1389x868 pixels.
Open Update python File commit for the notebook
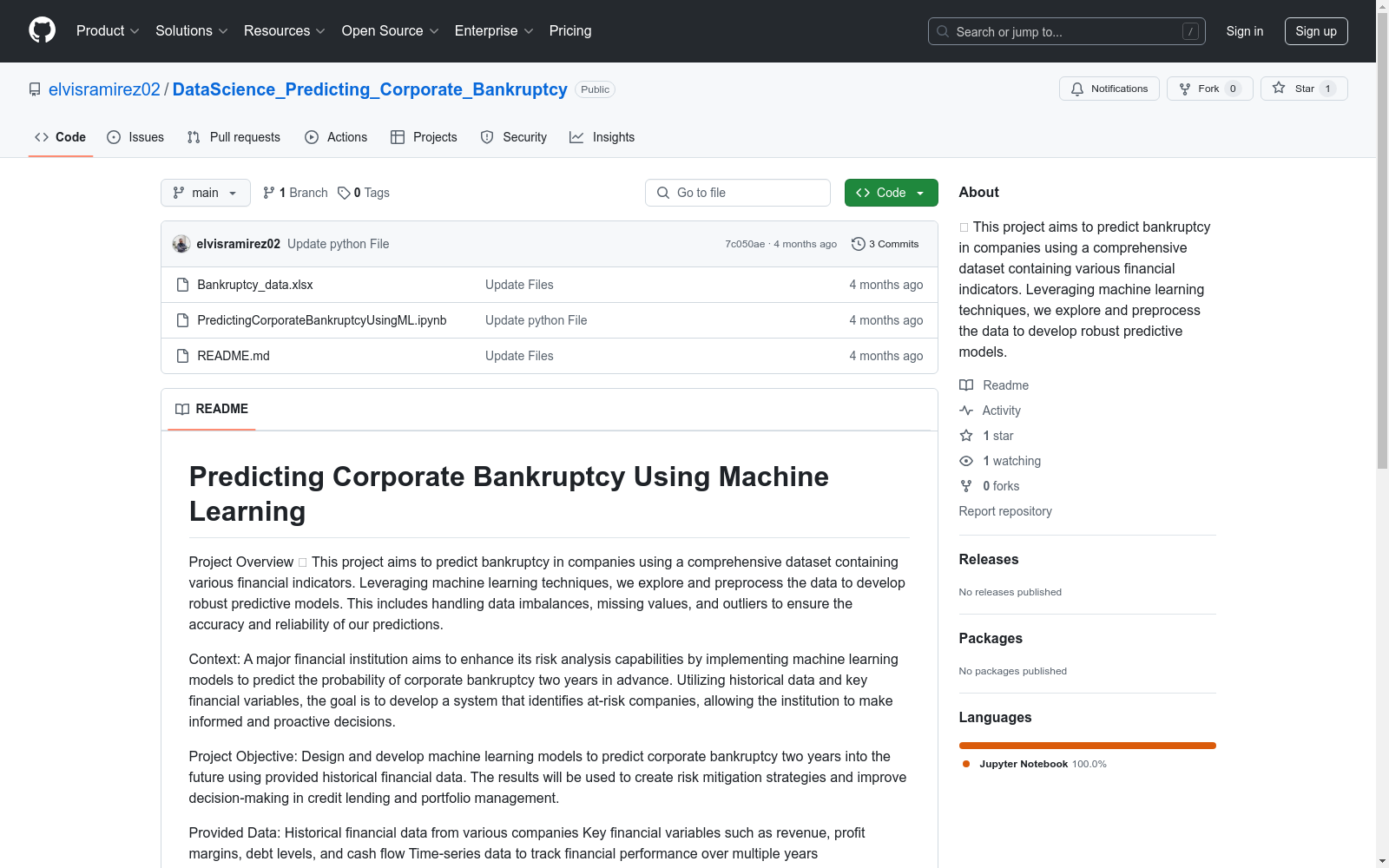[x=537, y=320]
